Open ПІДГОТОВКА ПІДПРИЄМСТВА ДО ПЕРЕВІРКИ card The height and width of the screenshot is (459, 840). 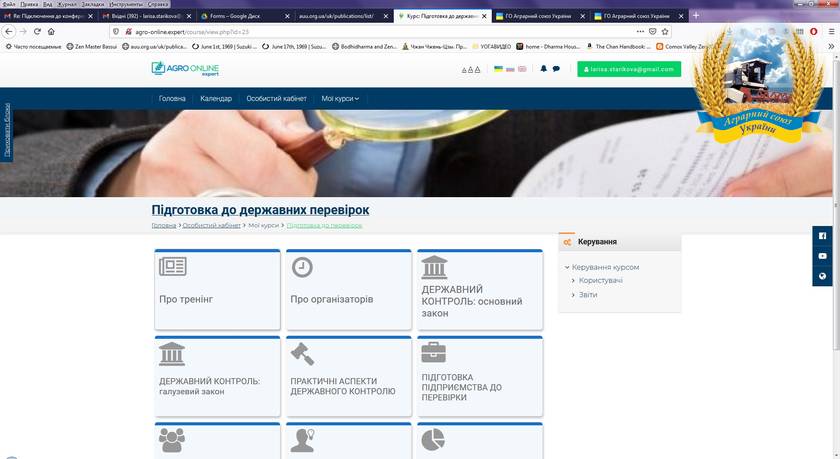pyautogui.click(x=480, y=377)
